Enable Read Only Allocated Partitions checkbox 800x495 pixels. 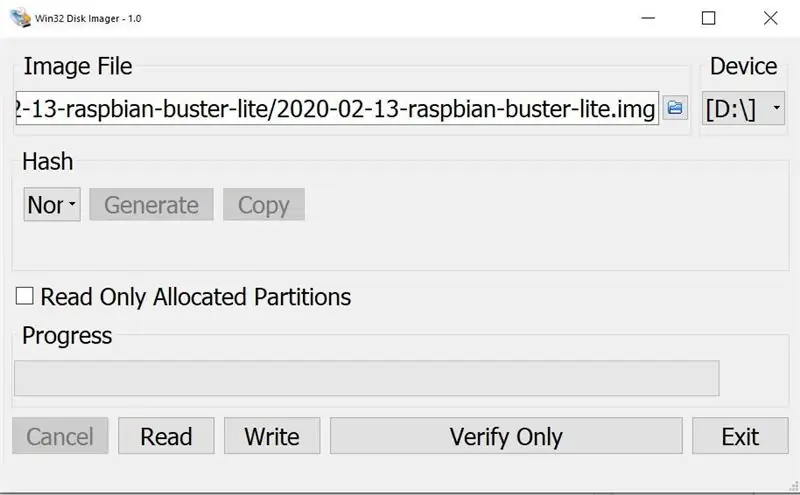(x=24, y=296)
